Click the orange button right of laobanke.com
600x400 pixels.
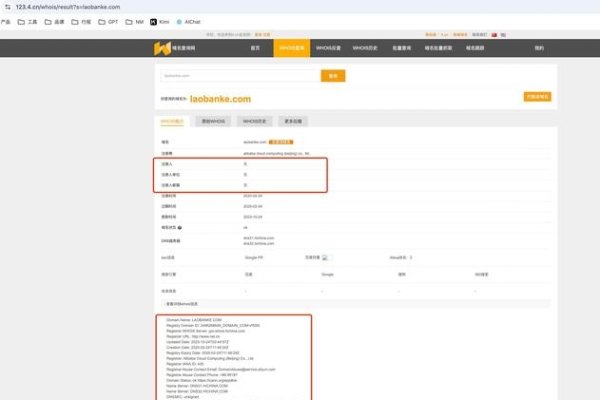pos(536,97)
